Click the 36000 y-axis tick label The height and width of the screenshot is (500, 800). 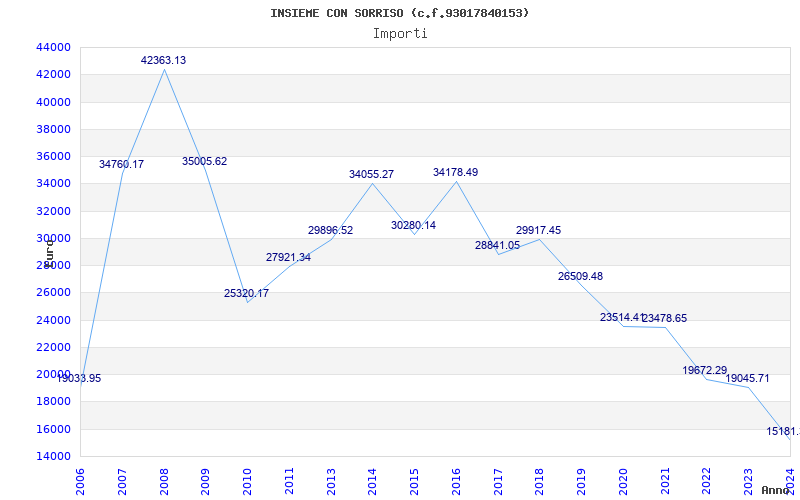pyautogui.click(x=53, y=156)
